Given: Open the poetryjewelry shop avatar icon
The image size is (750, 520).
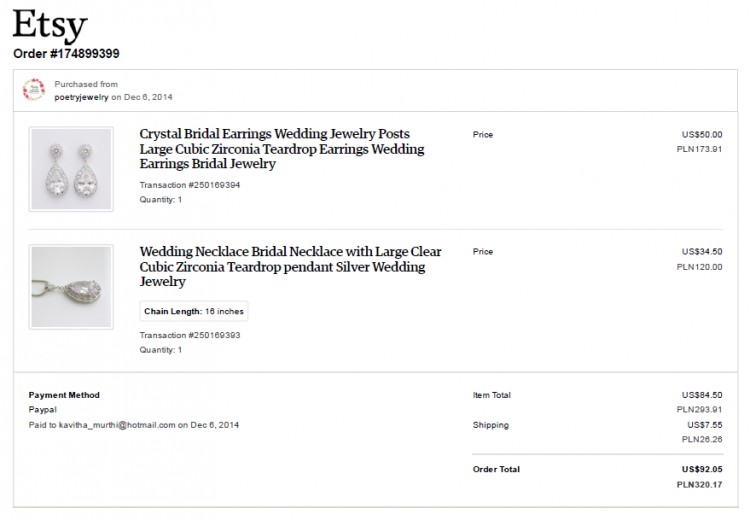Looking at the screenshot, I should point(34,90).
